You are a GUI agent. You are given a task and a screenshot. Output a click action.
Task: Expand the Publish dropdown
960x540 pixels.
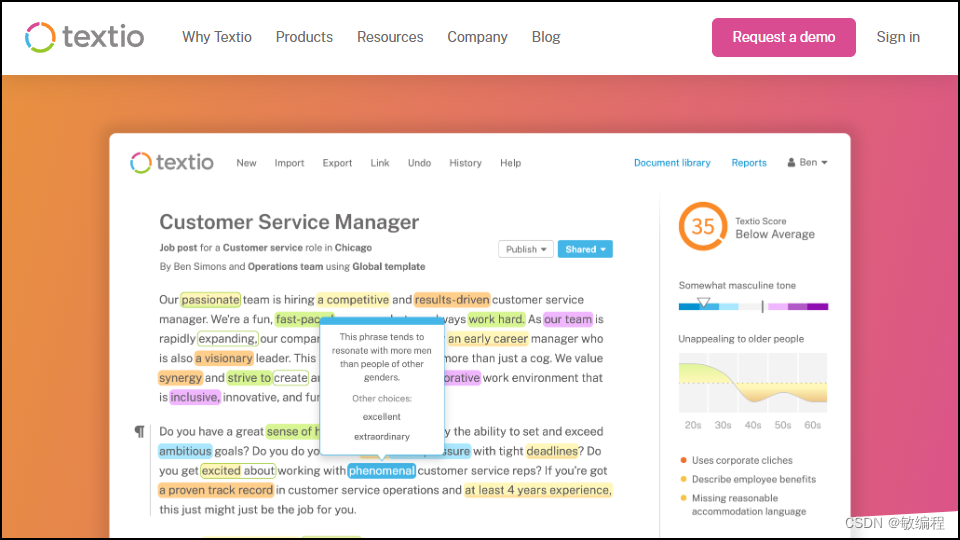[x=526, y=249]
